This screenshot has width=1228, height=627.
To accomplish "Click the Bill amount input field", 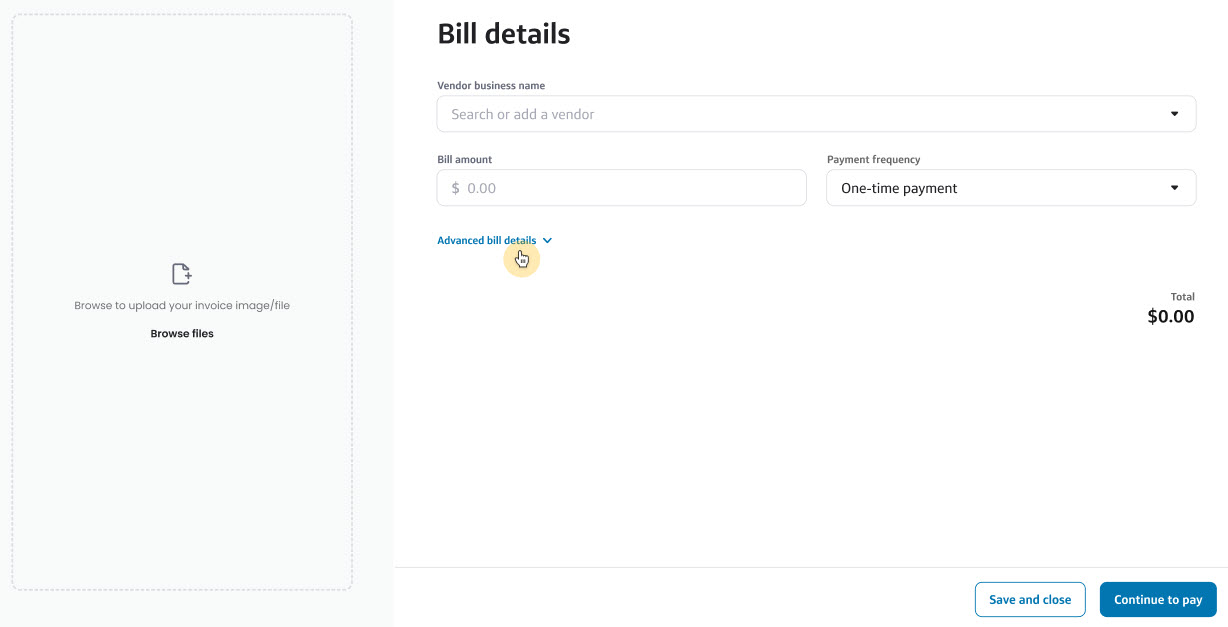I will [x=621, y=187].
